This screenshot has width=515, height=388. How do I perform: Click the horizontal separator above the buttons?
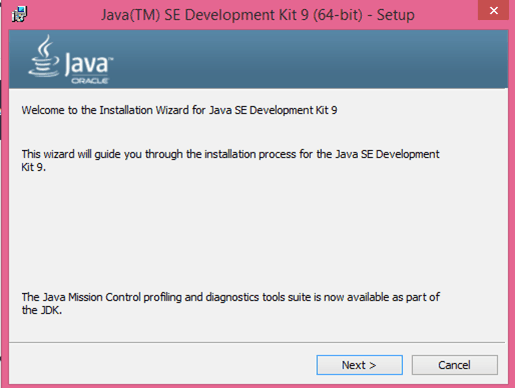coord(257,342)
